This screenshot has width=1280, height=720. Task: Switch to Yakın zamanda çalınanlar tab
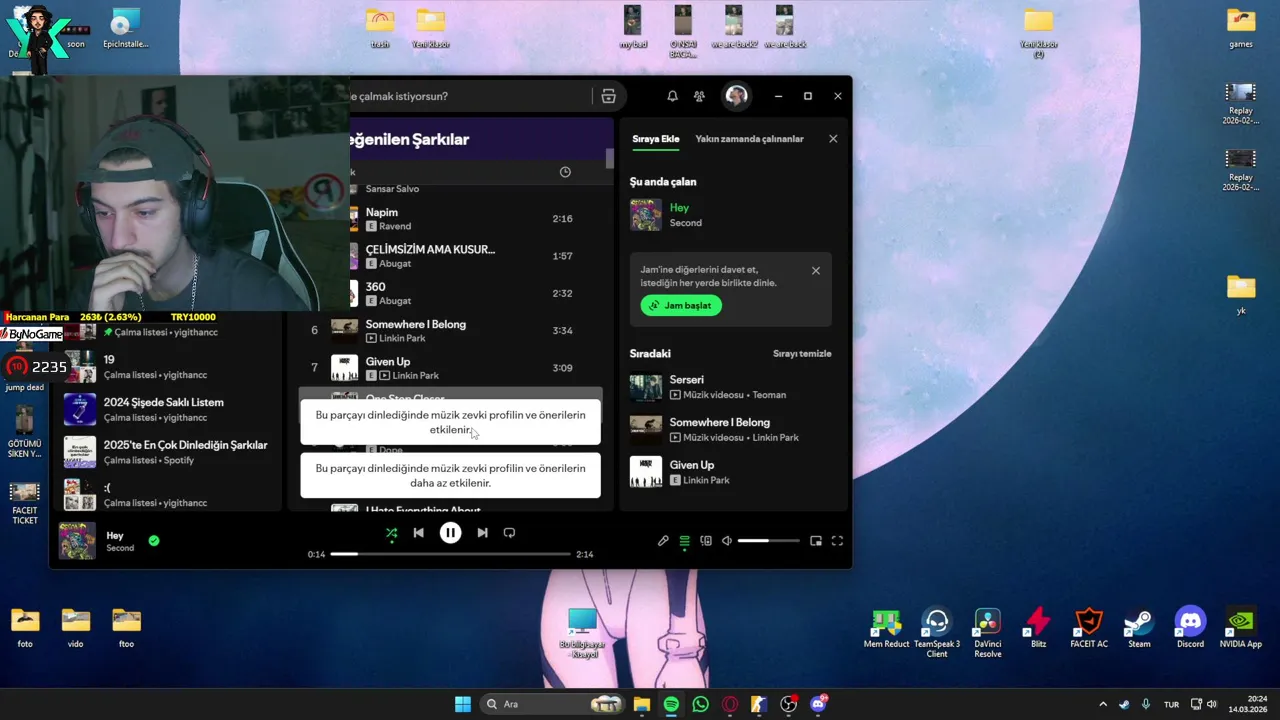coord(749,139)
